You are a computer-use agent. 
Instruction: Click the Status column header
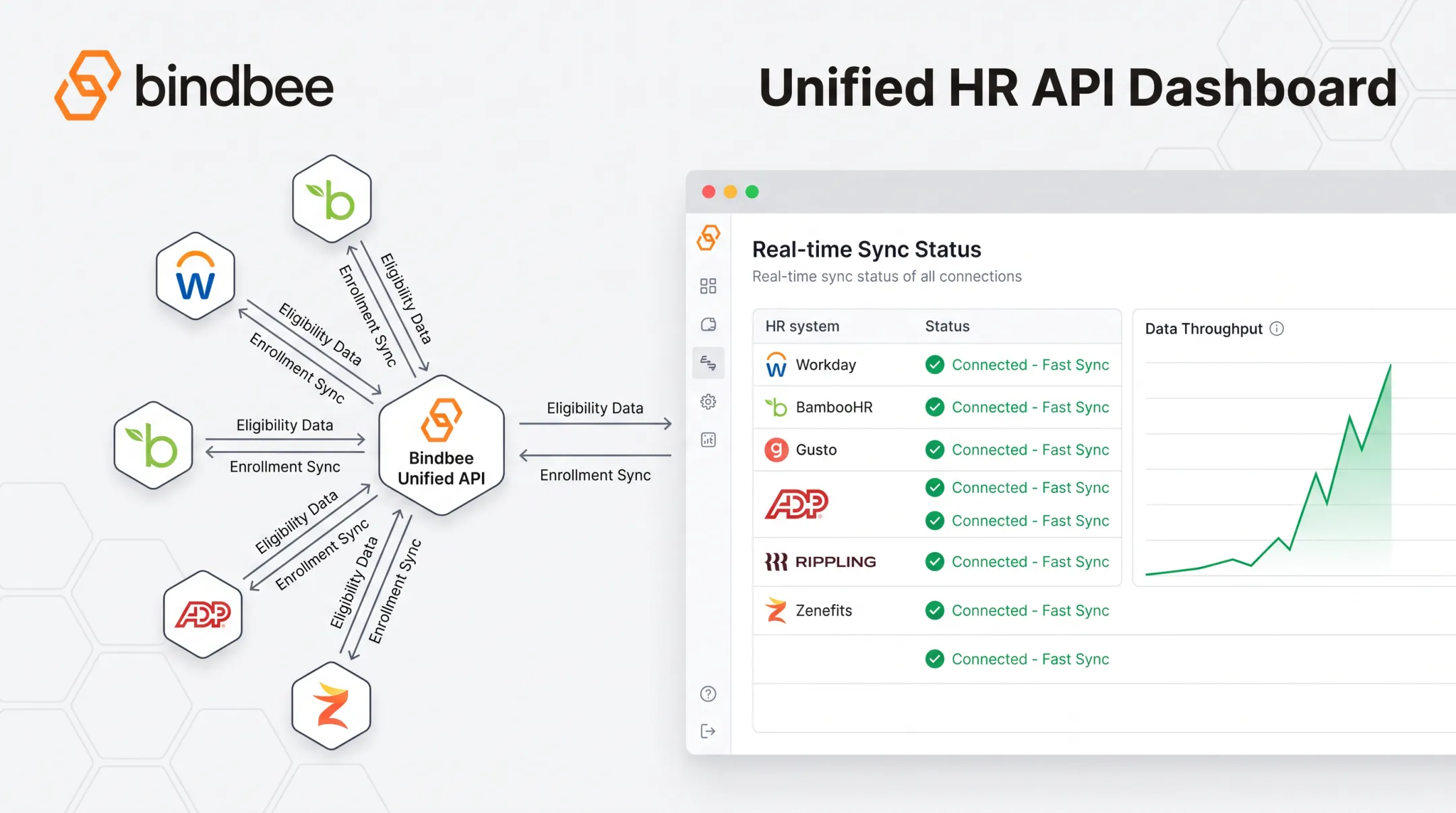pyautogui.click(x=947, y=326)
